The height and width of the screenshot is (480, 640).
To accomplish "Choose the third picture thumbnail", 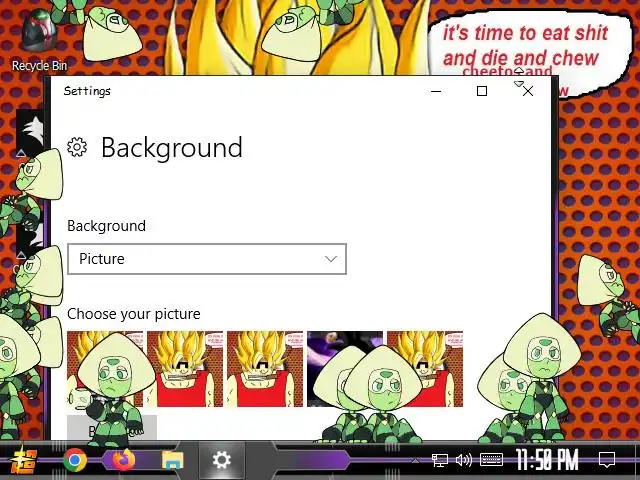I will coord(265,369).
